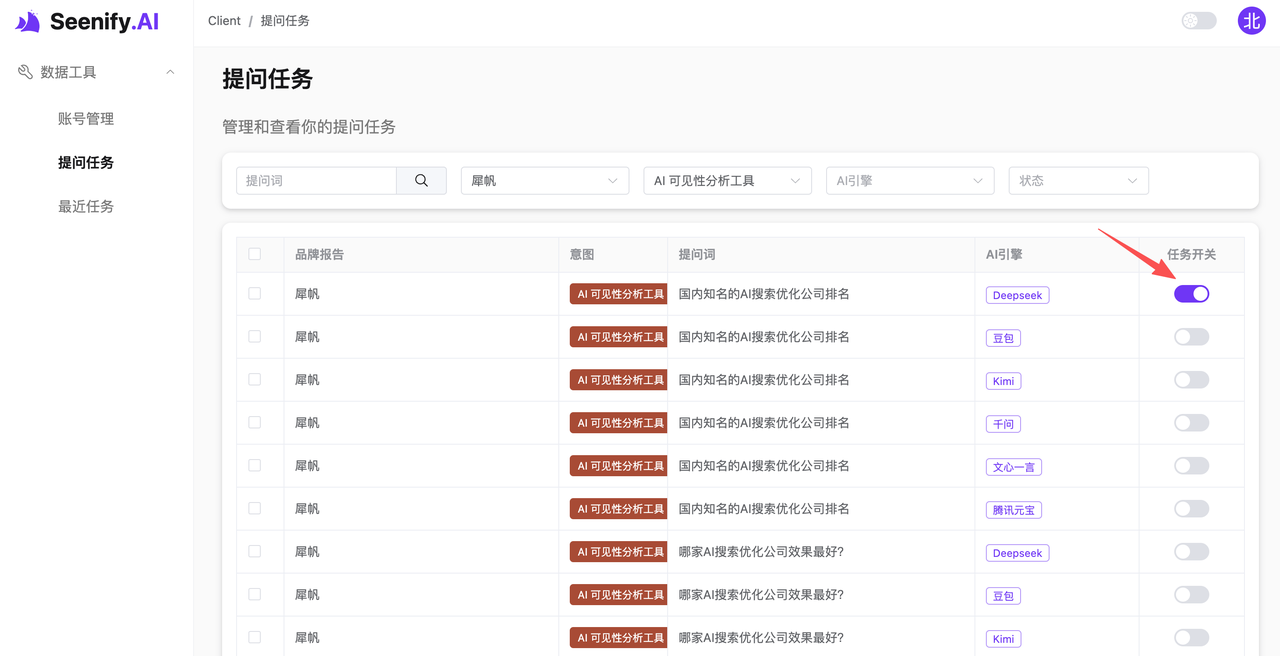
Task: Open the 犀帆 brand dropdown
Action: [544, 181]
